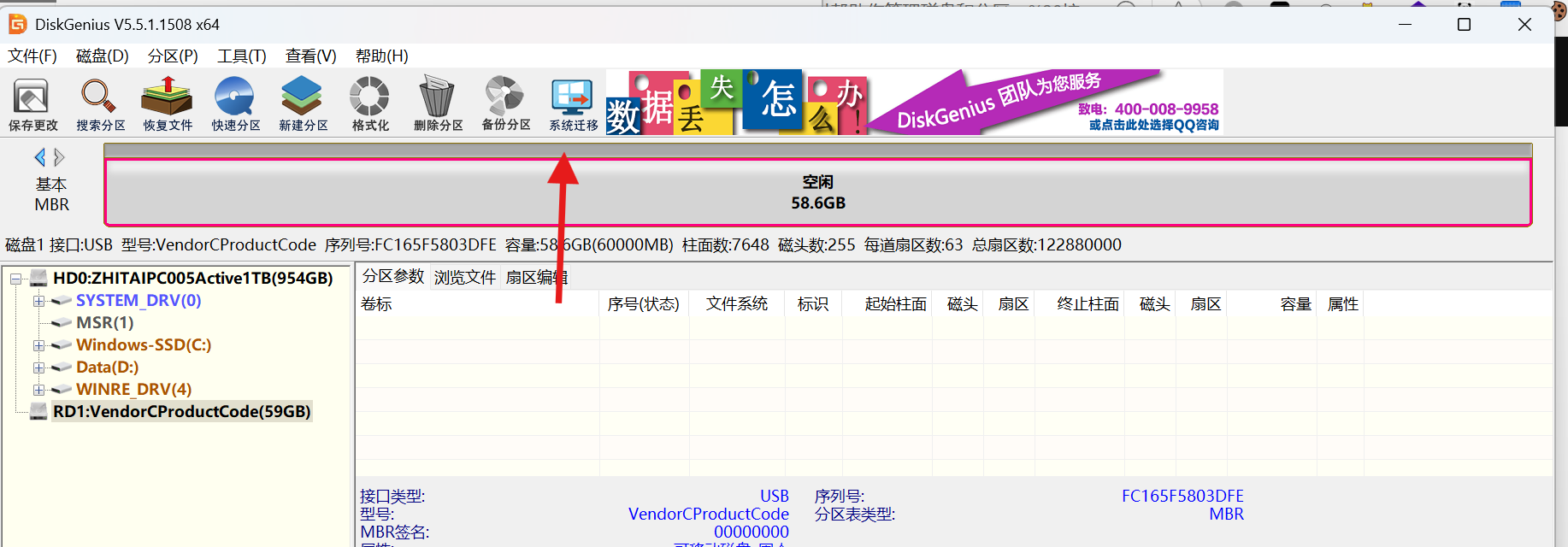Select the SYSTEM_DRV(0) partition label
Viewport: 1568px width, 547px height.
click(x=139, y=301)
